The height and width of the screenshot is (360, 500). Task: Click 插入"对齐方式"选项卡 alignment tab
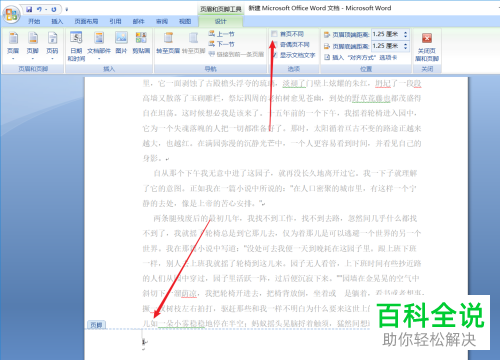coord(361,58)
